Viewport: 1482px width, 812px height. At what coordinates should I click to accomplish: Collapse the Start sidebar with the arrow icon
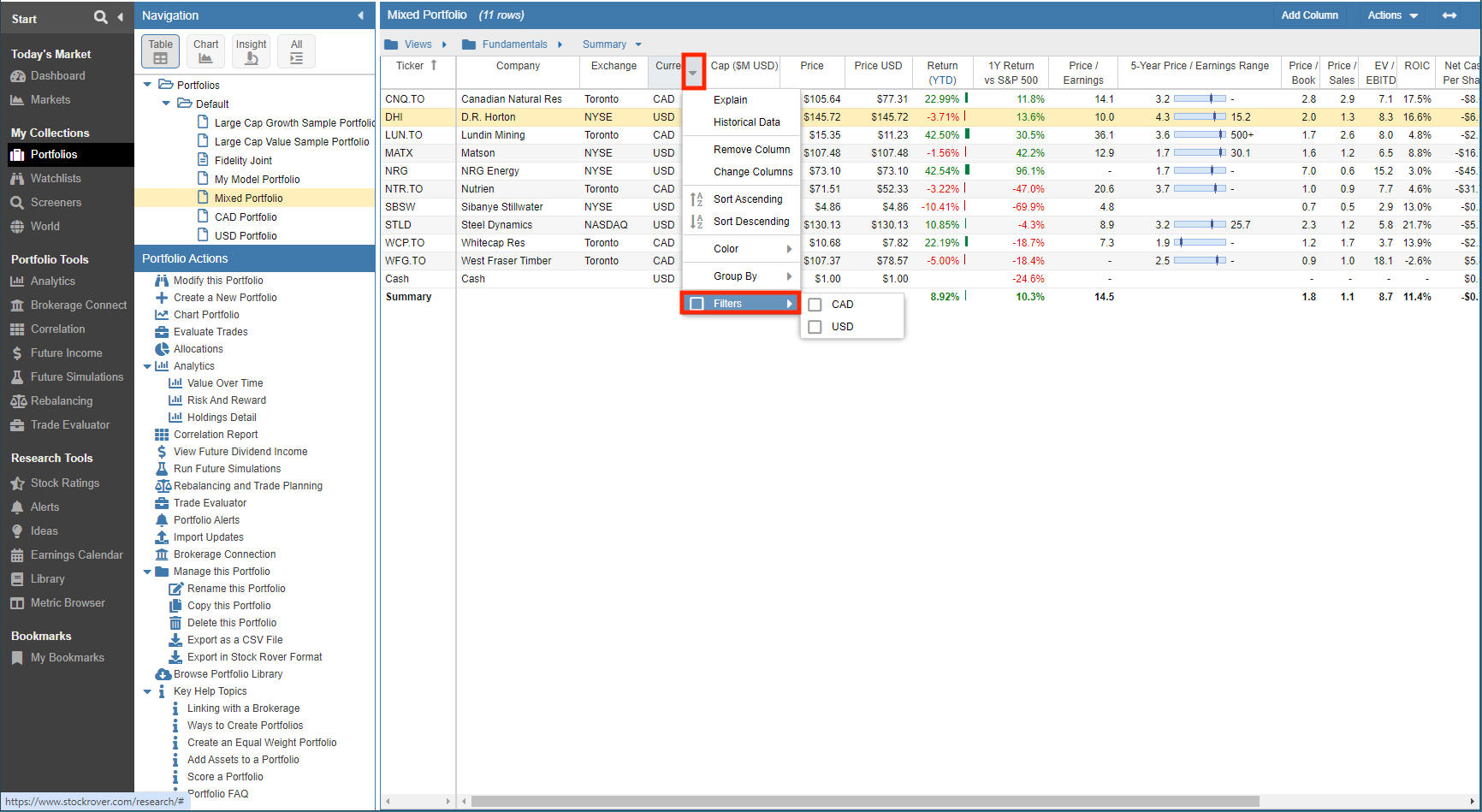click(120, 17)
